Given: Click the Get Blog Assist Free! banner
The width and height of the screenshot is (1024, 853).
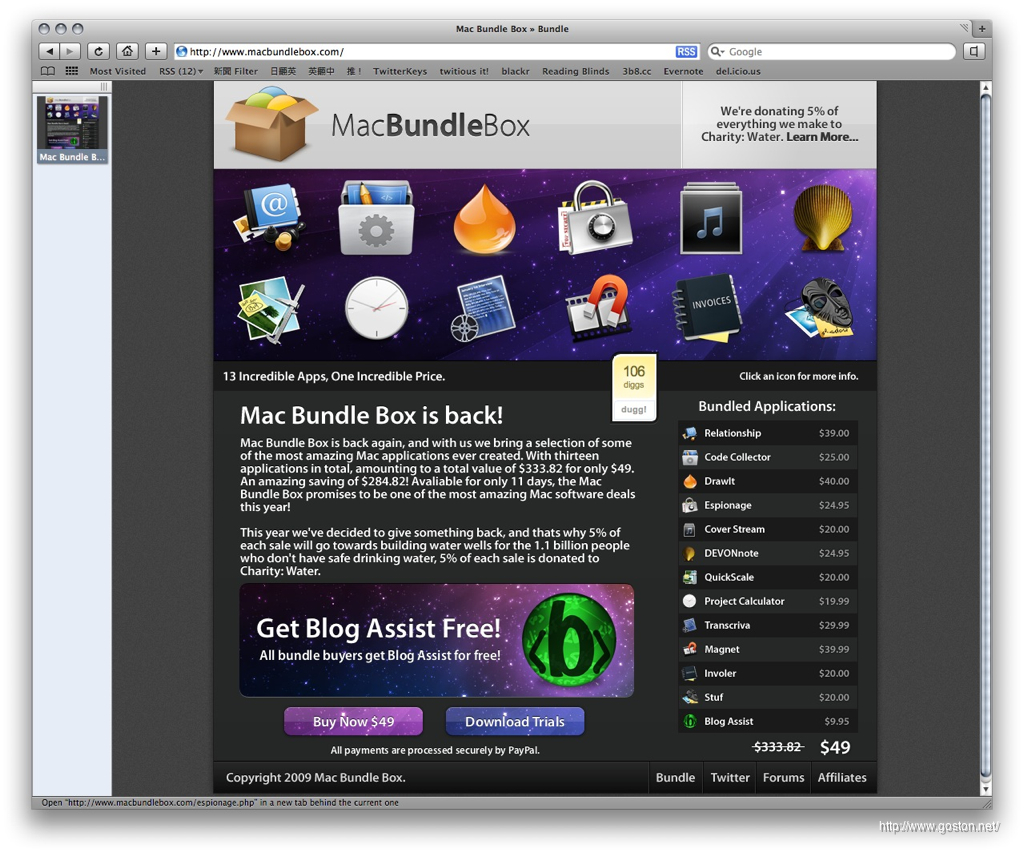Looking at the screenshot, I should tap(436, 640).
